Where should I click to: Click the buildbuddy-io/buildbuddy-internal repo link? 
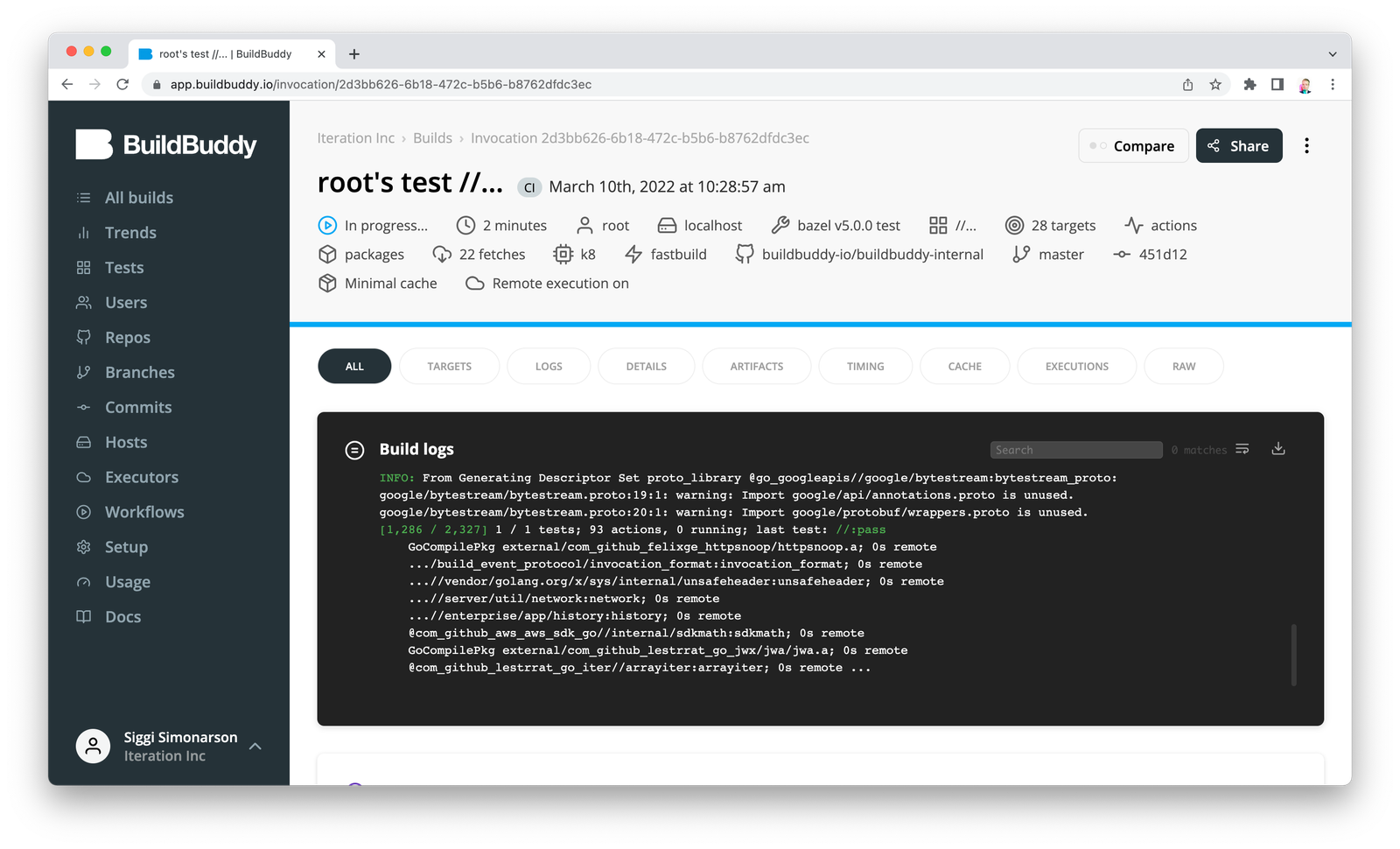click(x=872, y=255)
